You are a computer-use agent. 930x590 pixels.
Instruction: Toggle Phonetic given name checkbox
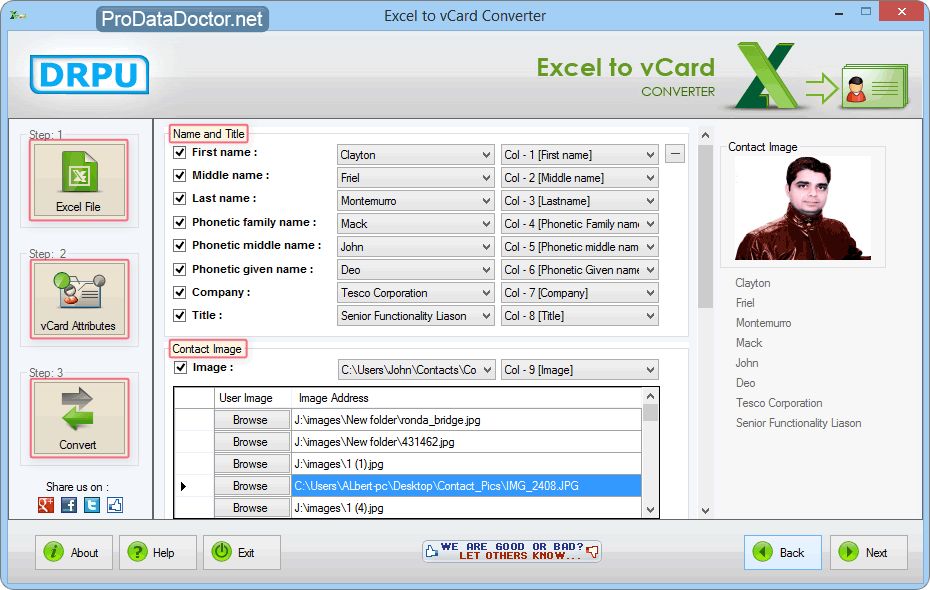click(x=180, y=269)
